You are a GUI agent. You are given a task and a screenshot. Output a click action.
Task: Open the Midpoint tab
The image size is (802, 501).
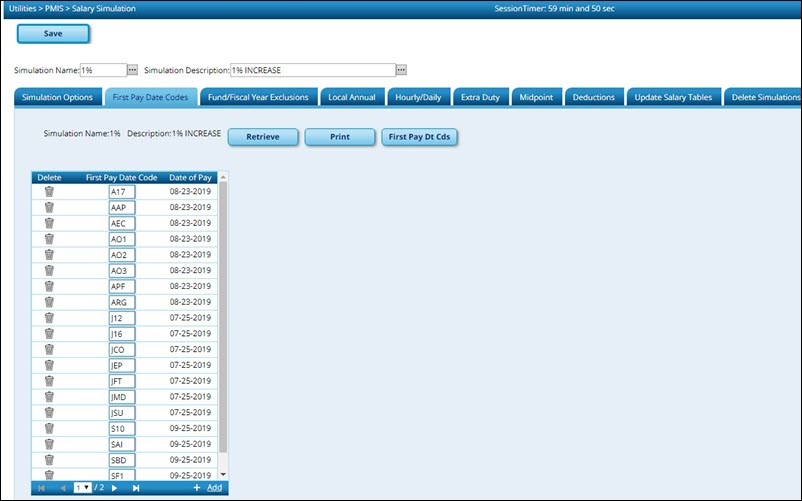(x=536, y=97)
